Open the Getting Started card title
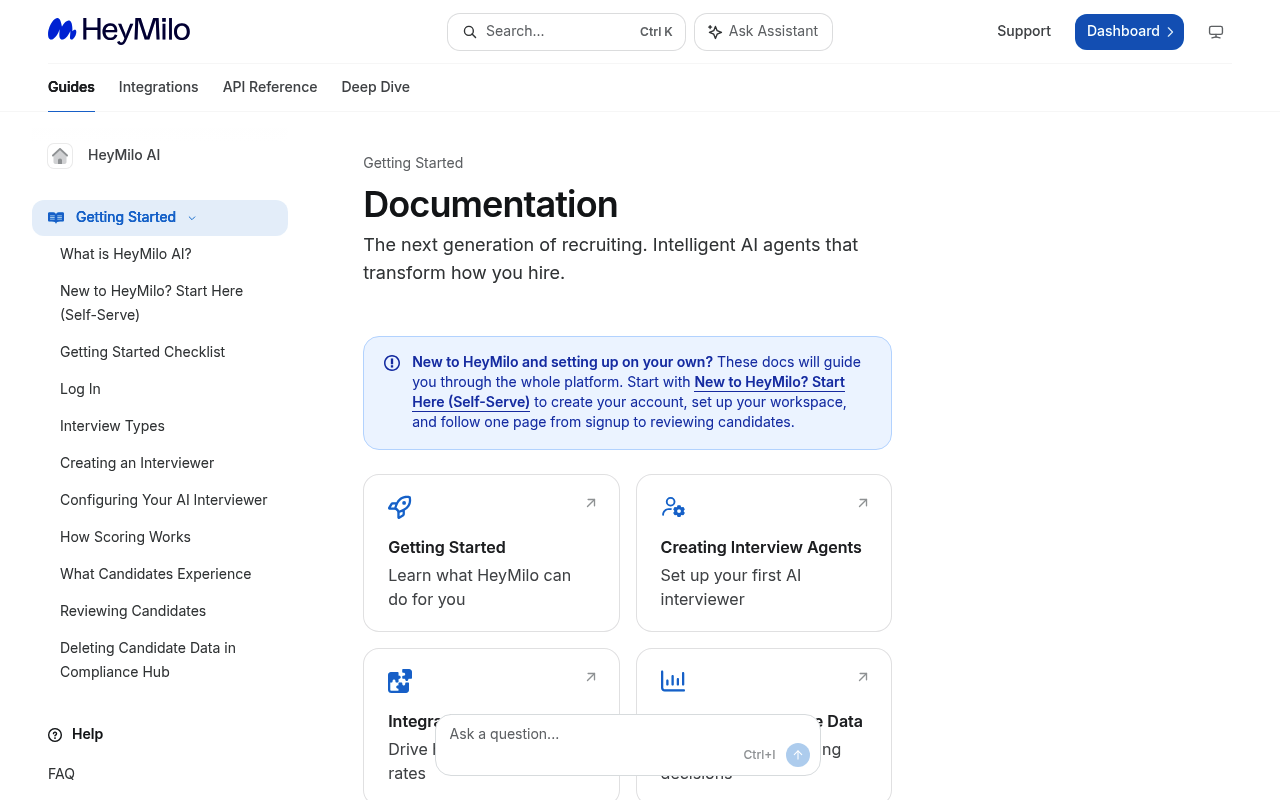This screenshot has height=800, width=1280. [x=447, y=547]
